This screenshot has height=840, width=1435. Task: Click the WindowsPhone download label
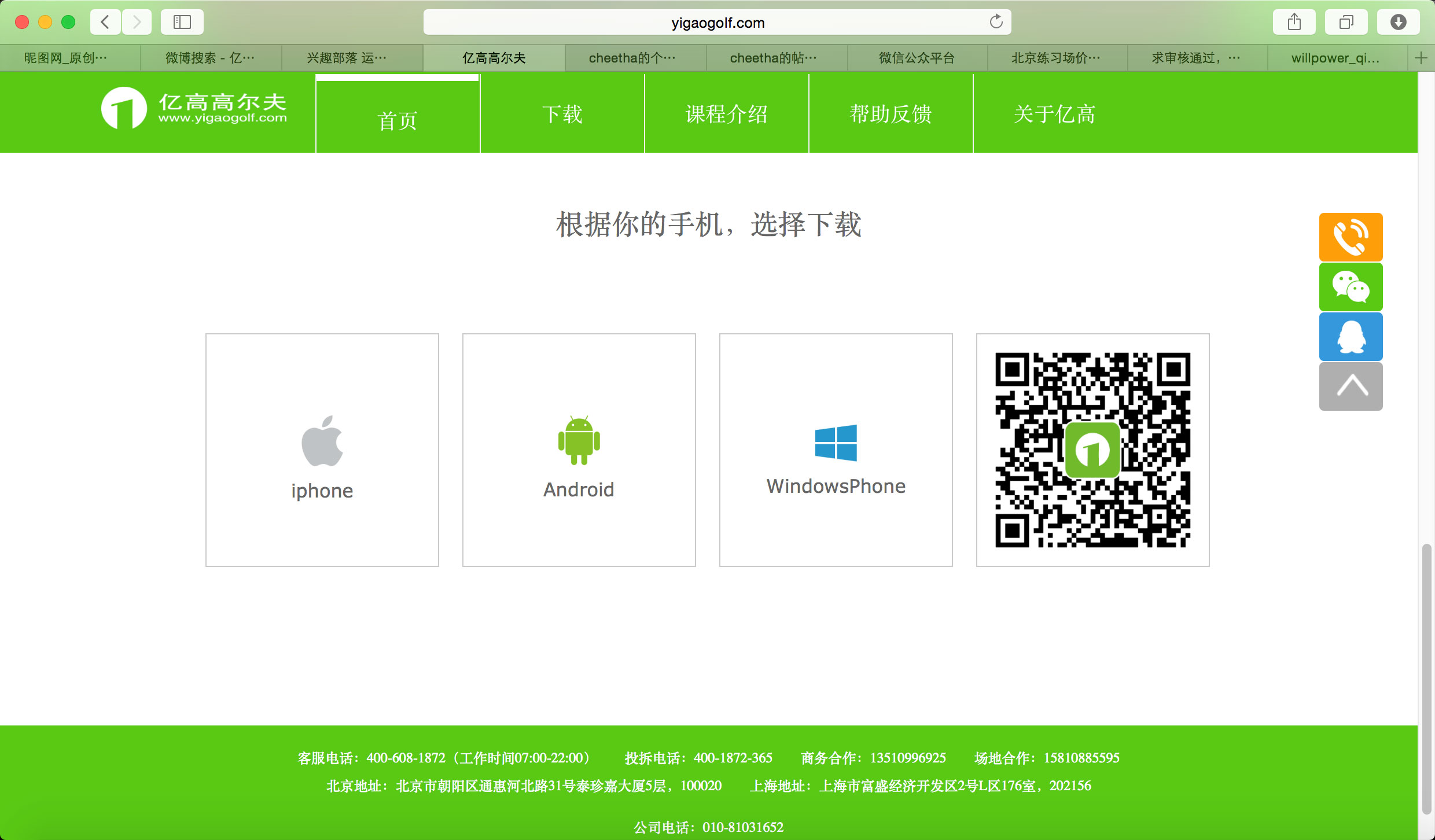[836, 487]
